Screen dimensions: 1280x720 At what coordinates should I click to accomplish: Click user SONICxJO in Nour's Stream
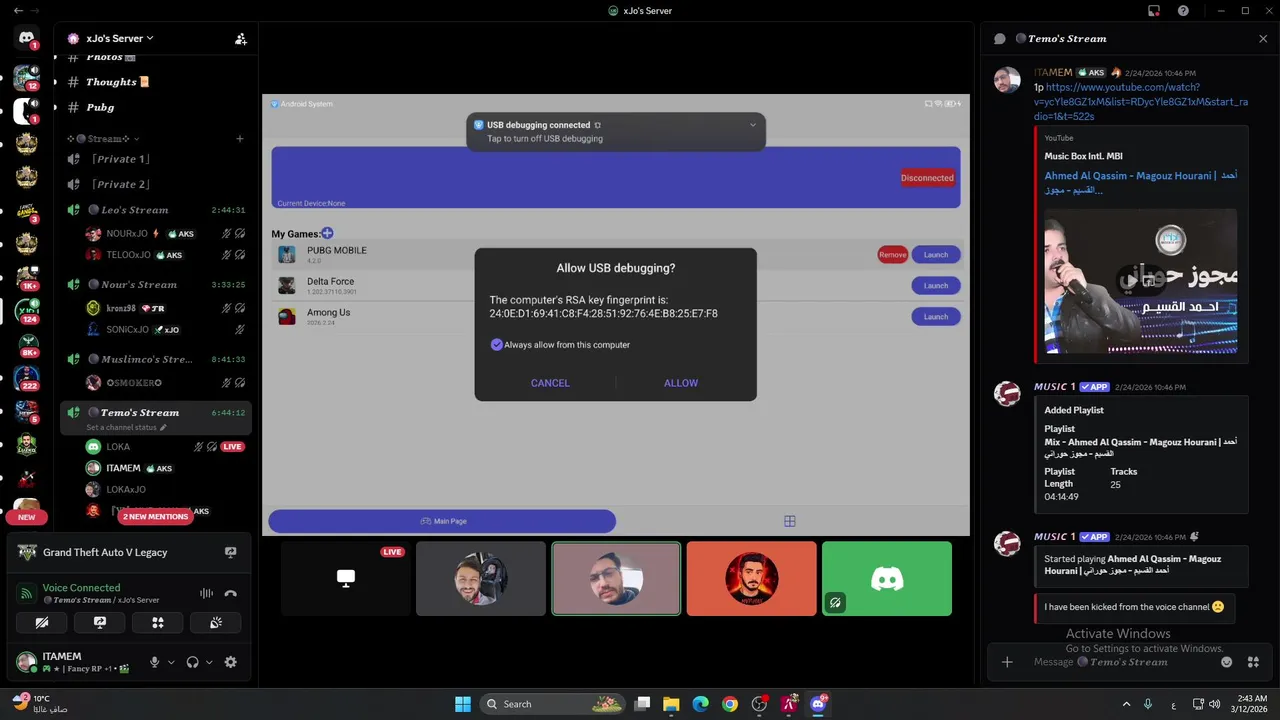[x=127, y=330]
